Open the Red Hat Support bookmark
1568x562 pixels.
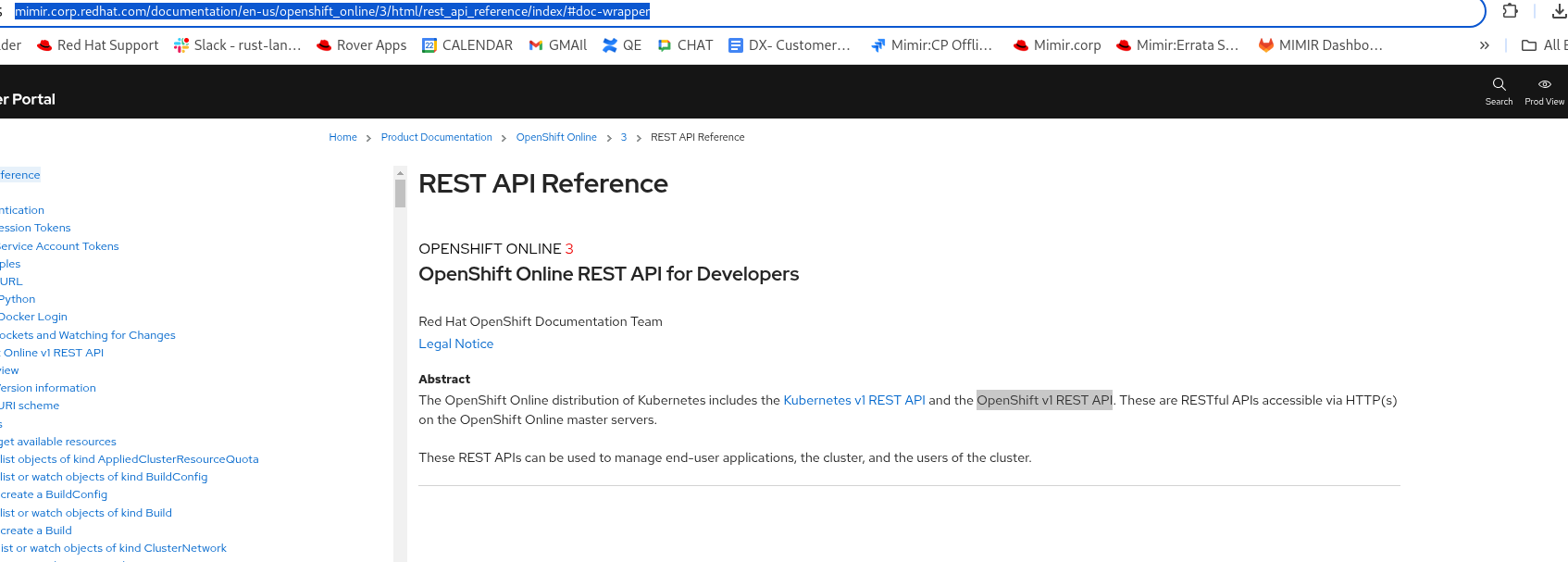[x=97, y=45]
